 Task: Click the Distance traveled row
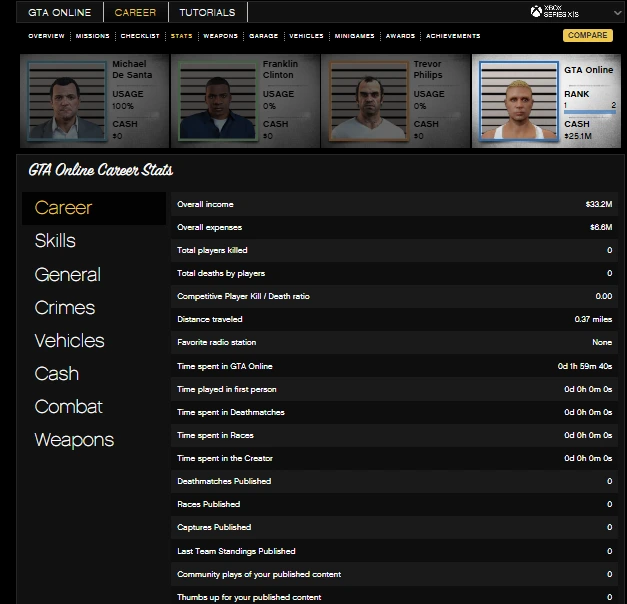coord(394,319)
